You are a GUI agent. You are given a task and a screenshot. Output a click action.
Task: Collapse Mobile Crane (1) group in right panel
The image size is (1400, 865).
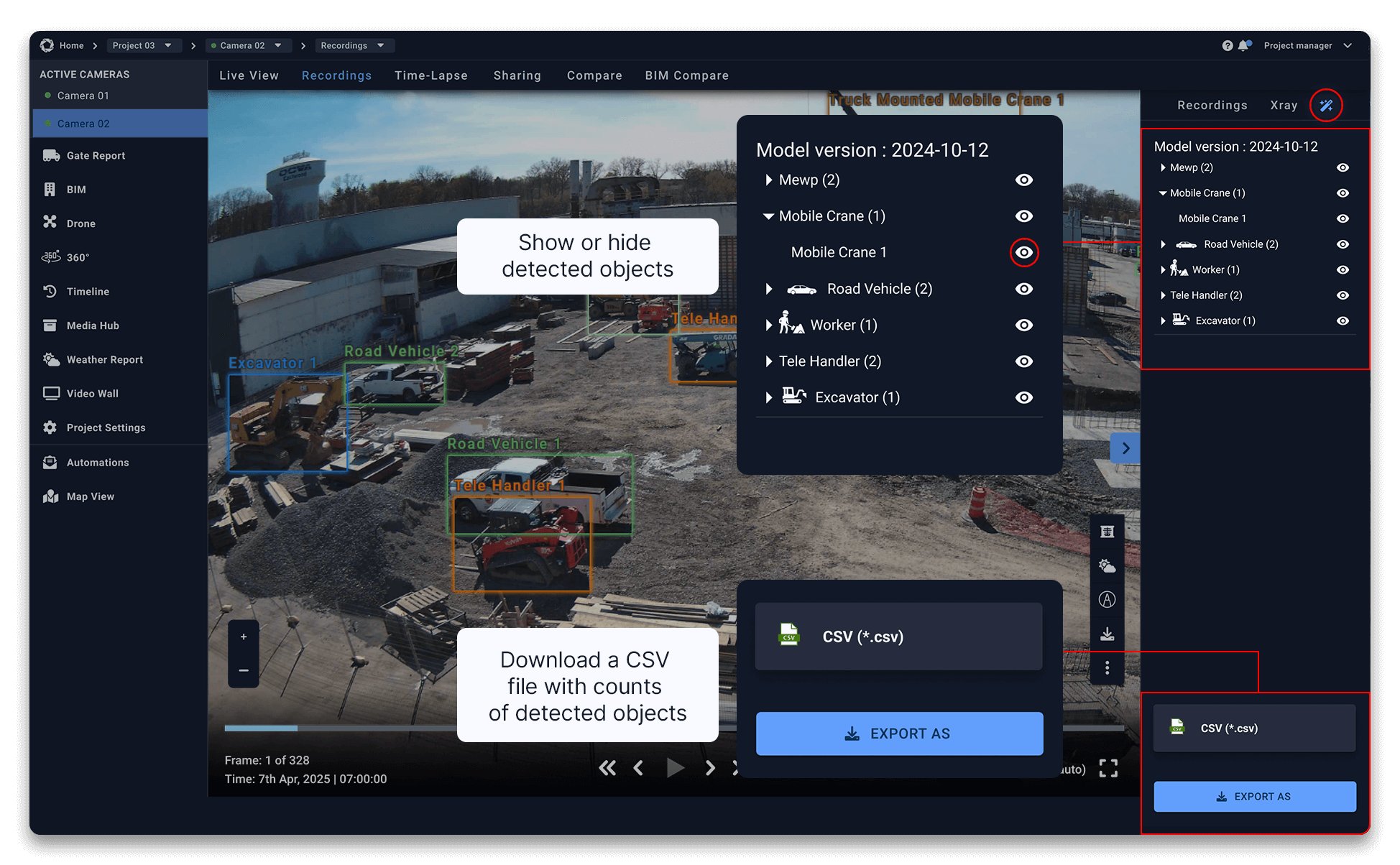[1163, 193]
